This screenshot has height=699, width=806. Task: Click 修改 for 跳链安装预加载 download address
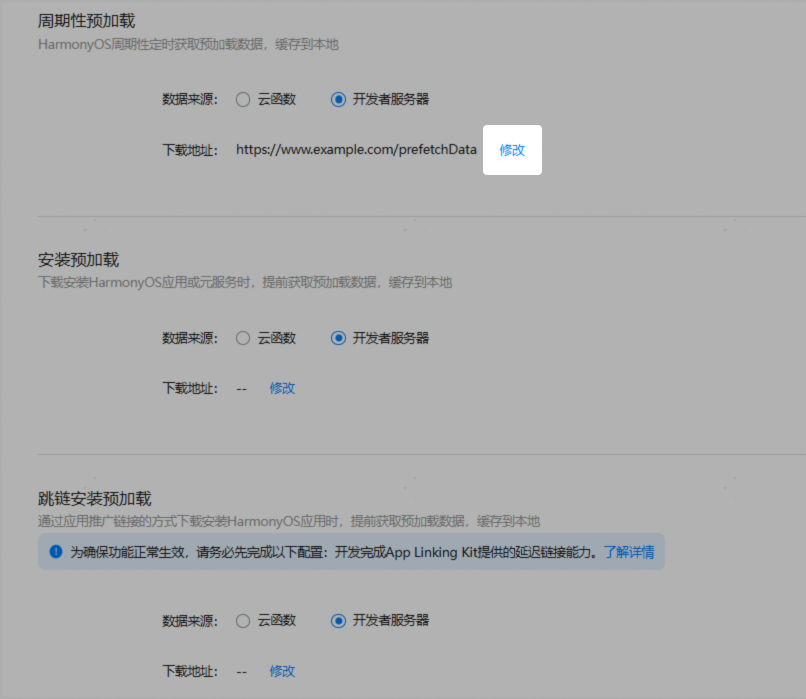(x=282, y=671)
